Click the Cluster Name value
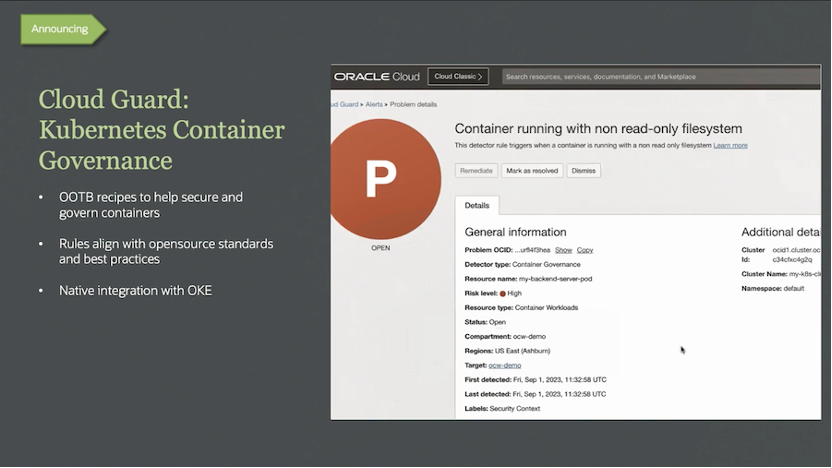Viewport: 832px width, 468px height. point(804,274)
